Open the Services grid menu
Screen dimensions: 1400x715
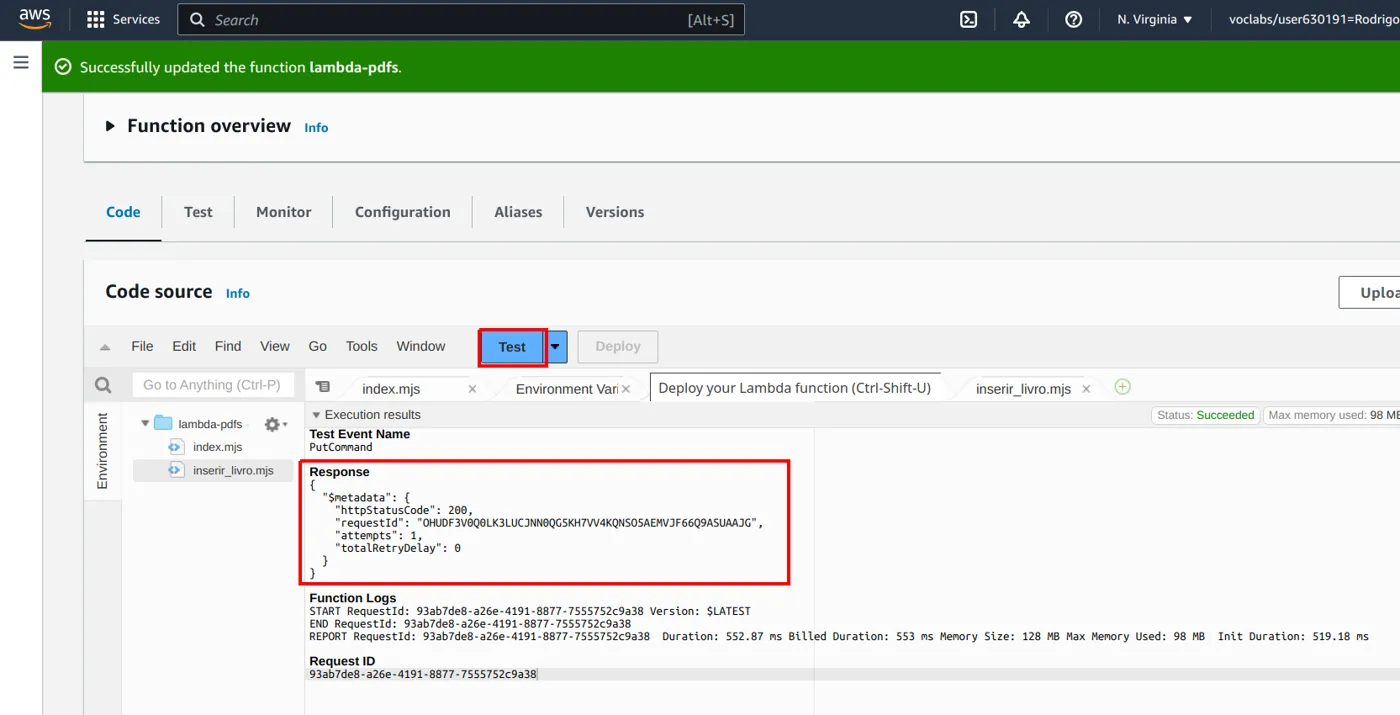pos(124,19)
